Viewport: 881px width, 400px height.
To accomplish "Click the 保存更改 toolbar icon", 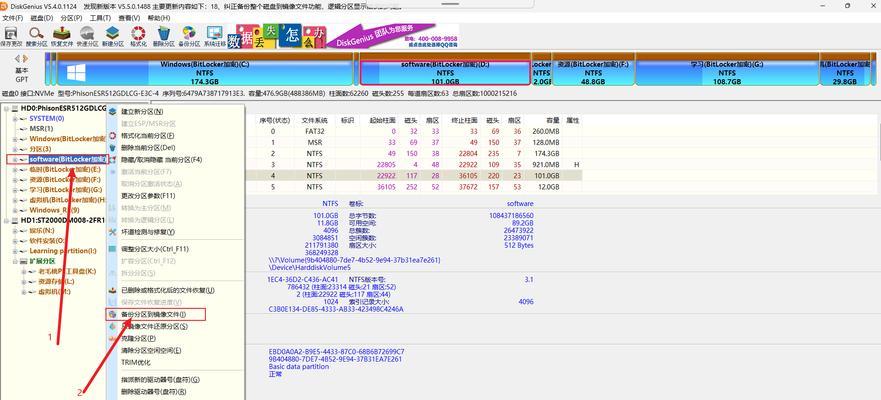I will (x=11, y=36).
